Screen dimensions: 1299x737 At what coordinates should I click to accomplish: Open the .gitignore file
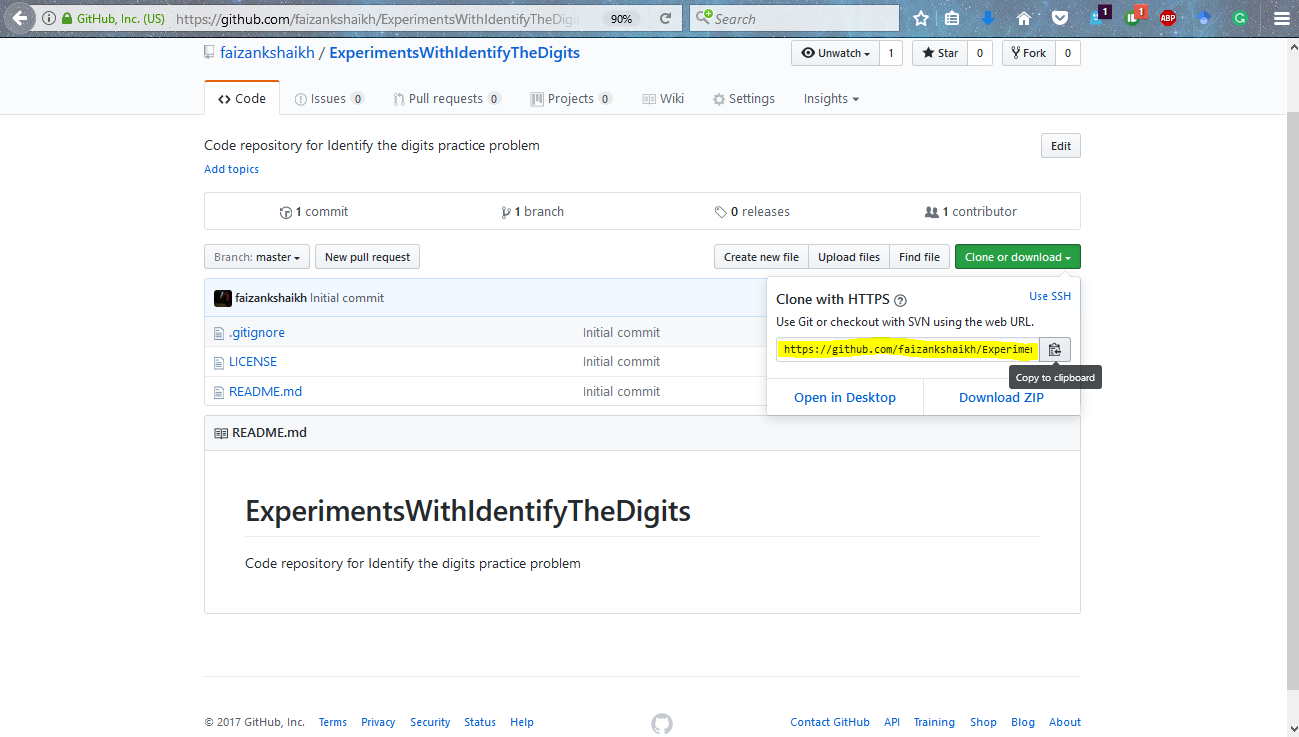257,332
